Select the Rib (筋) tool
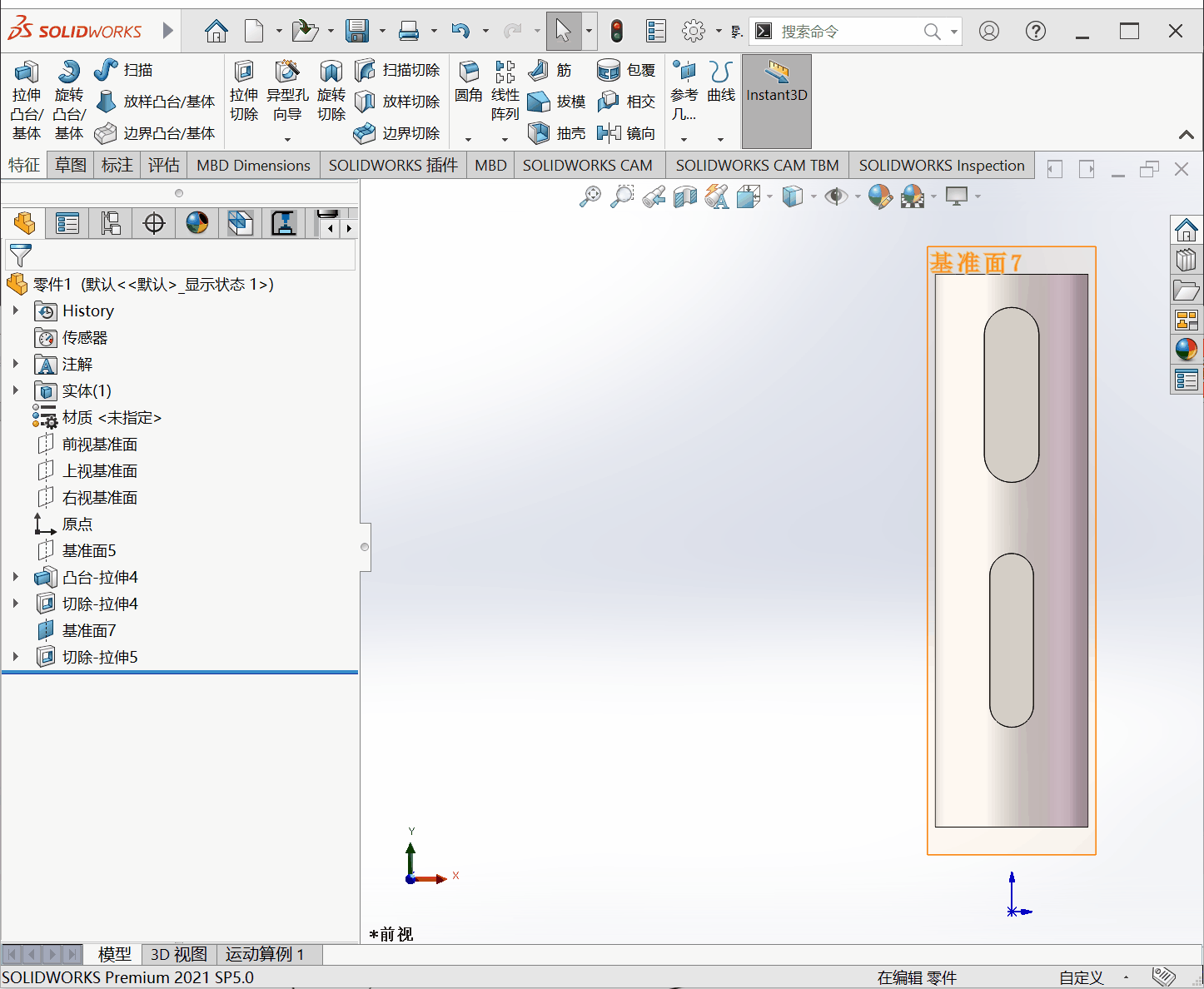 [x=550, y=70]
